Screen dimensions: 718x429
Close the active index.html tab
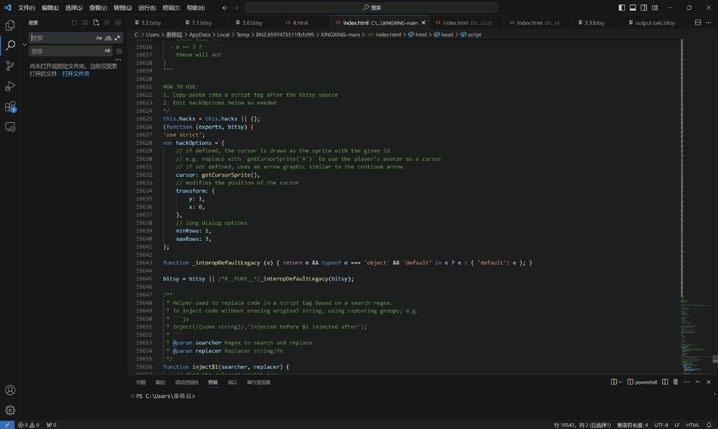pyautogui.click(x=423, y=22)
